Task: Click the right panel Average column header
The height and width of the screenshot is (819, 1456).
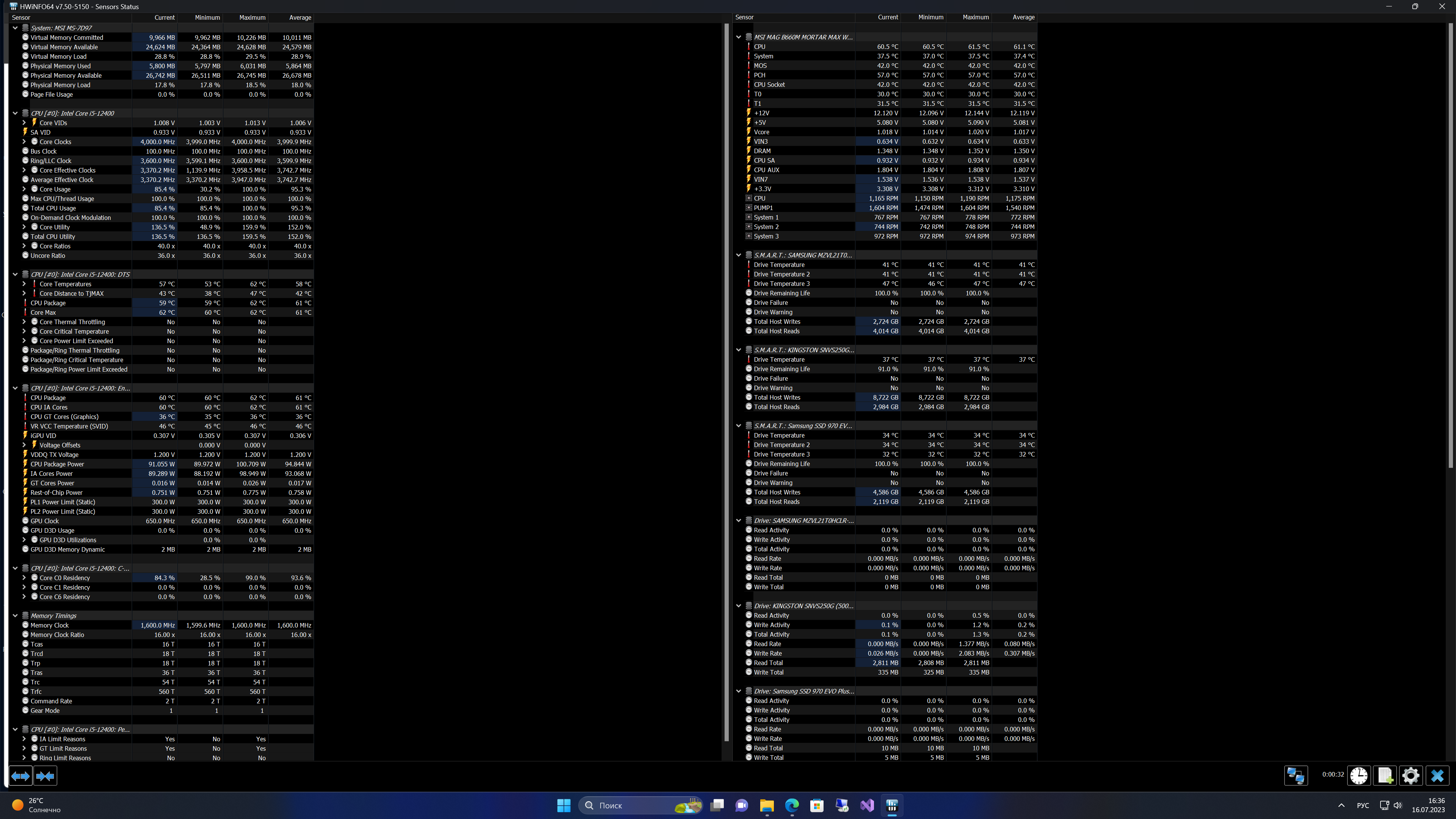Action: pos(1023,17)
